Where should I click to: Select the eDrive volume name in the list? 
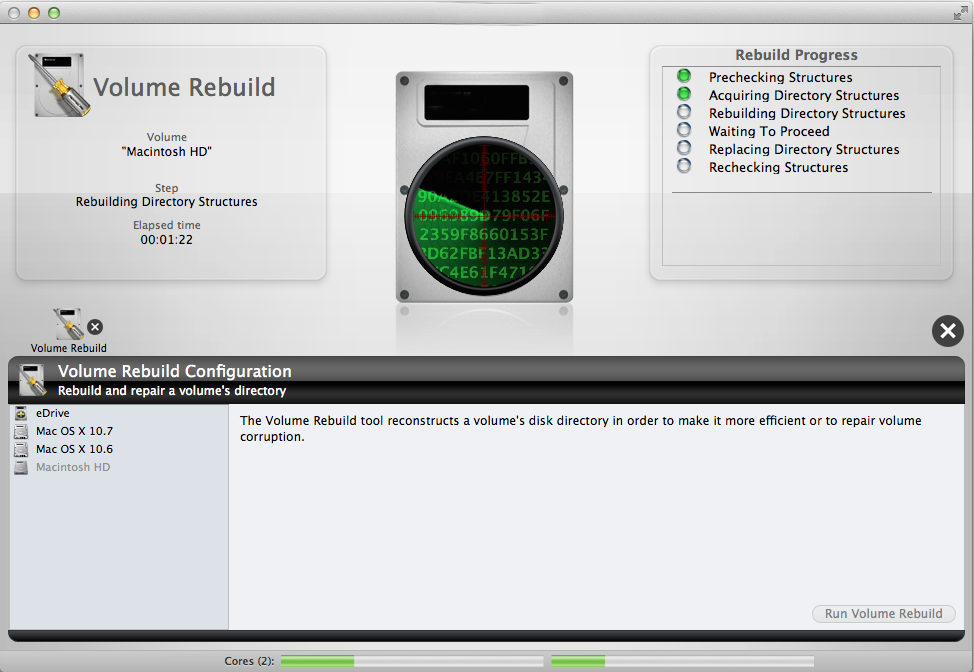[53, 413]
